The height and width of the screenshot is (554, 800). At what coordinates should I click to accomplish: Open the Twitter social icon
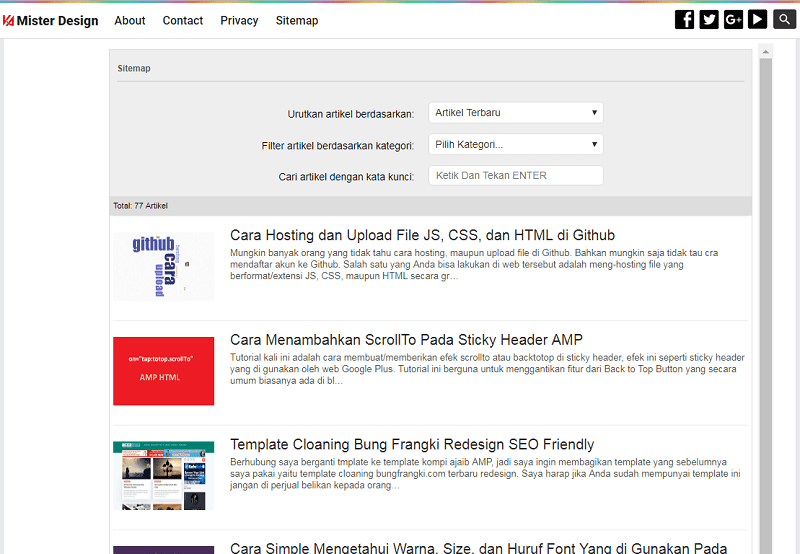click(x=709, y=20)
